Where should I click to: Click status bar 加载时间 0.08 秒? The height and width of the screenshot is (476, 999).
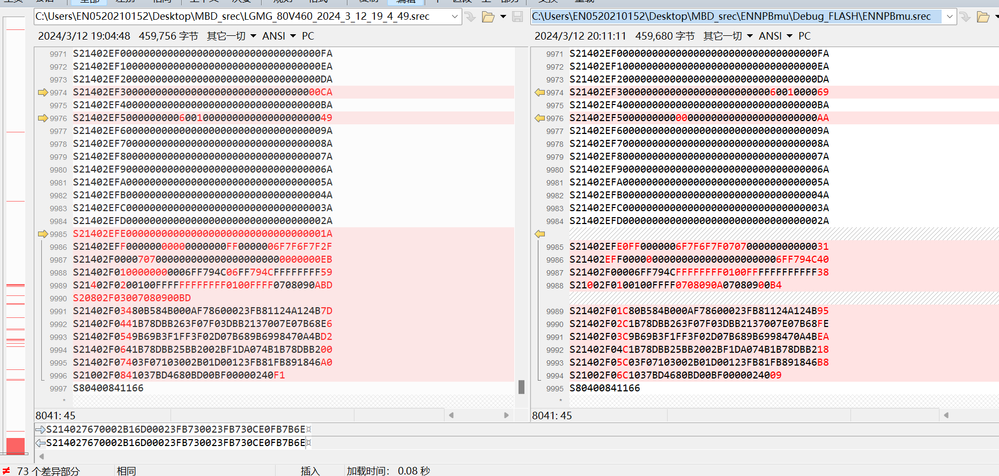[389, 471]
